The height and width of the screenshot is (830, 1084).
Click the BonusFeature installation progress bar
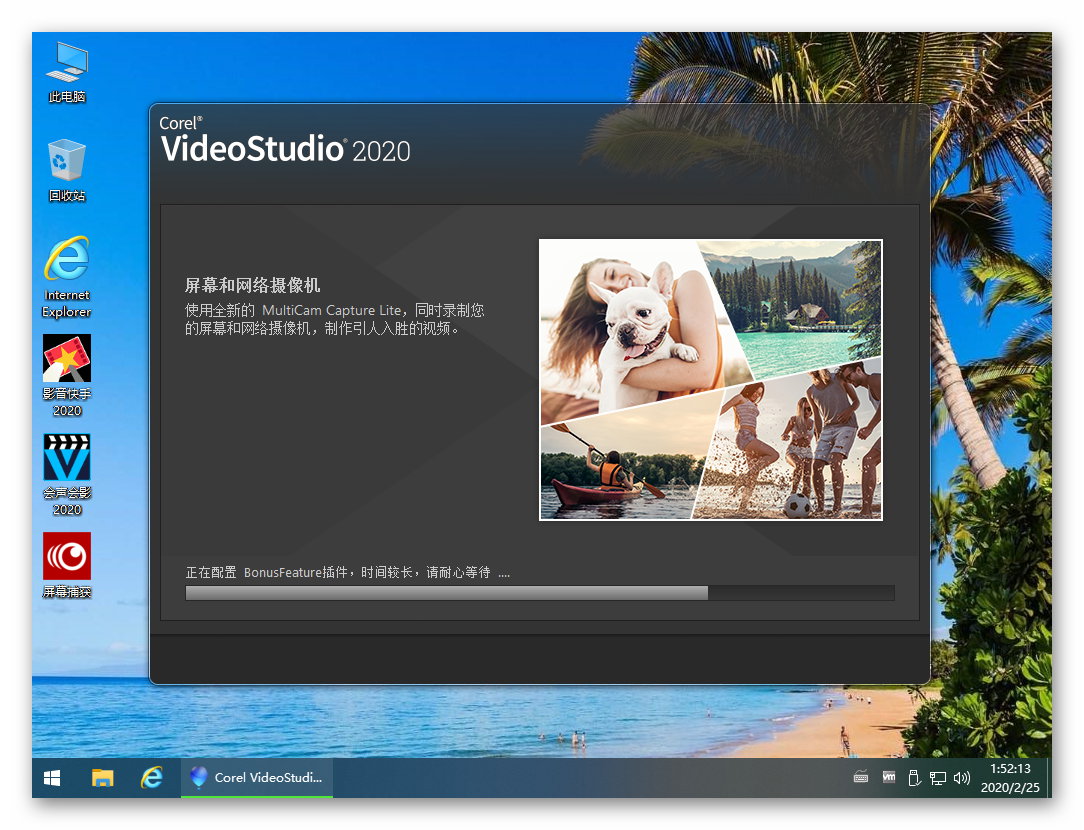pos(539,593)
